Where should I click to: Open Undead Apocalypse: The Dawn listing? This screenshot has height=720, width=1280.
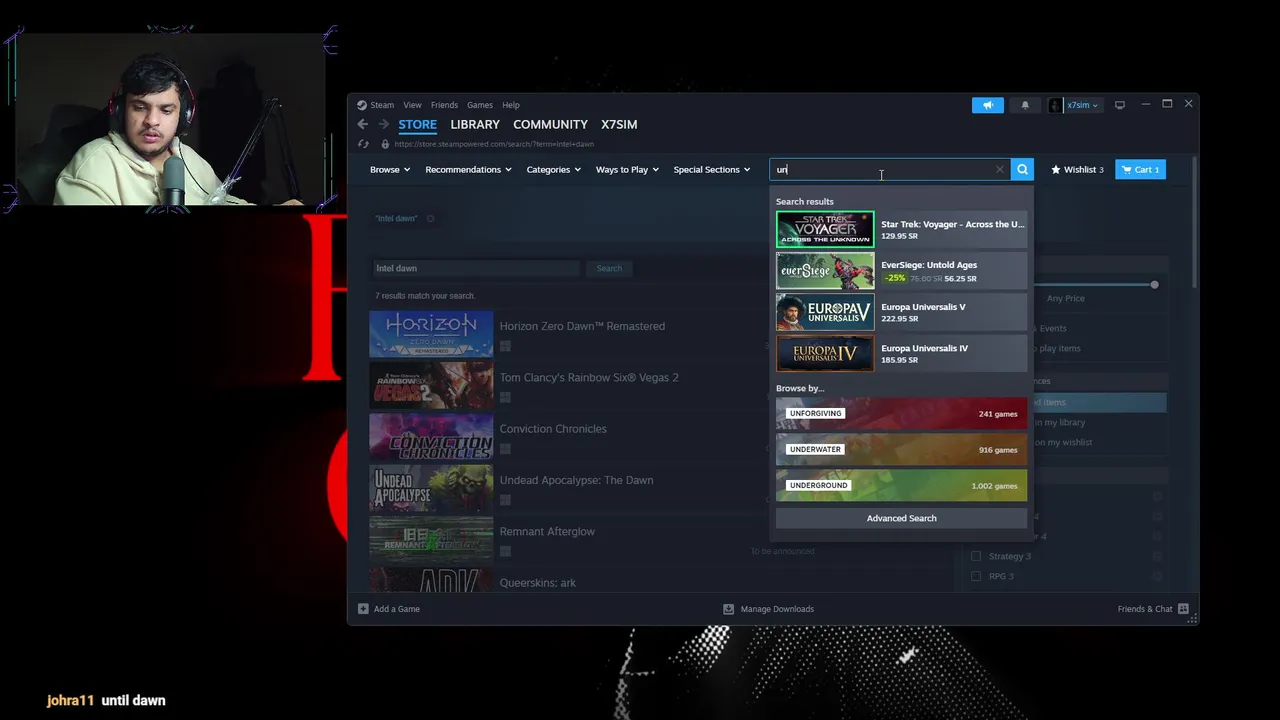click(x=576, y=480)
